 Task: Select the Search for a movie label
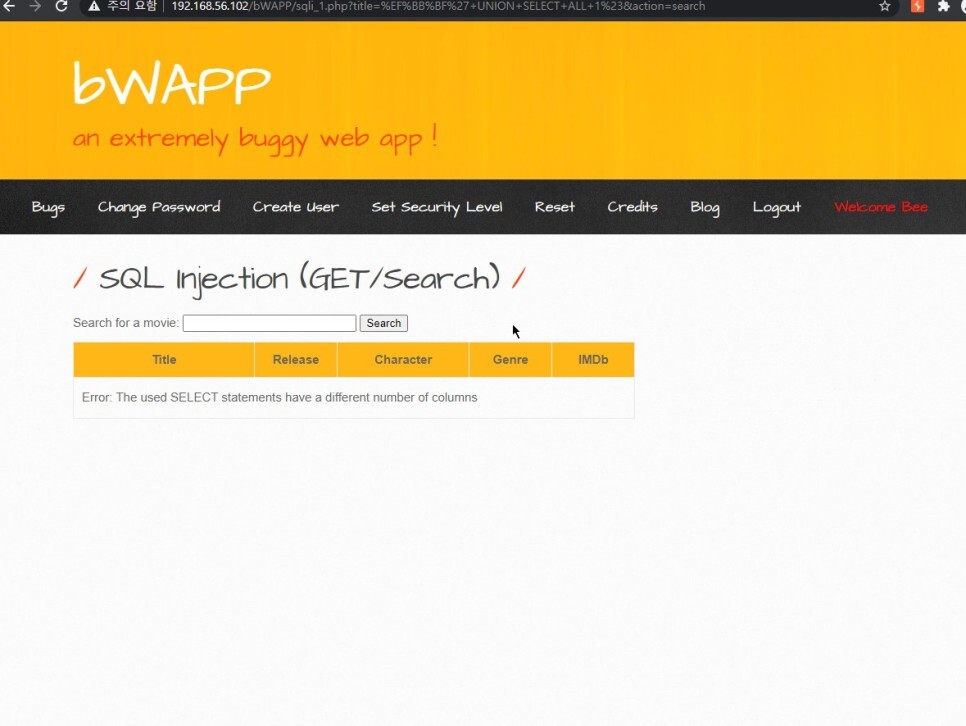126,323
